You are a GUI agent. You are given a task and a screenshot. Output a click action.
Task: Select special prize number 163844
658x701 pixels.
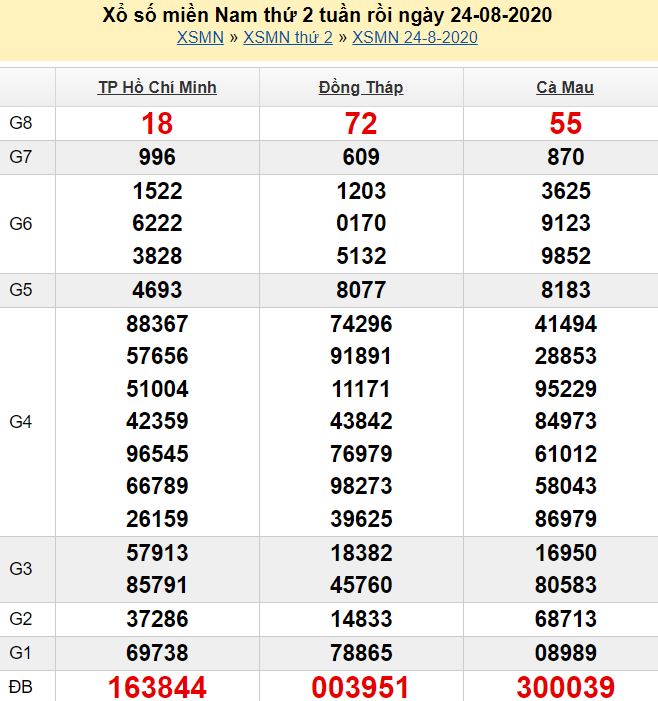157,687
